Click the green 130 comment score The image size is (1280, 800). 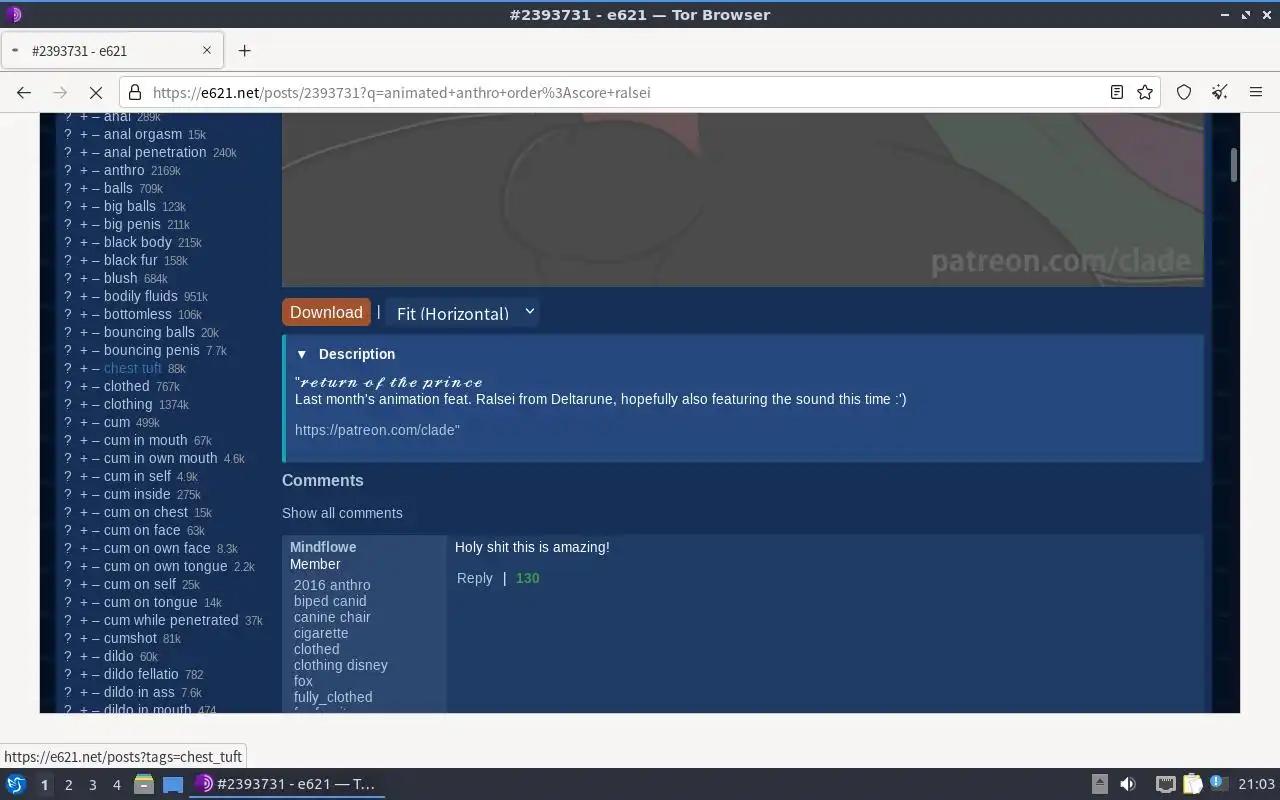(x=527, y=578)
